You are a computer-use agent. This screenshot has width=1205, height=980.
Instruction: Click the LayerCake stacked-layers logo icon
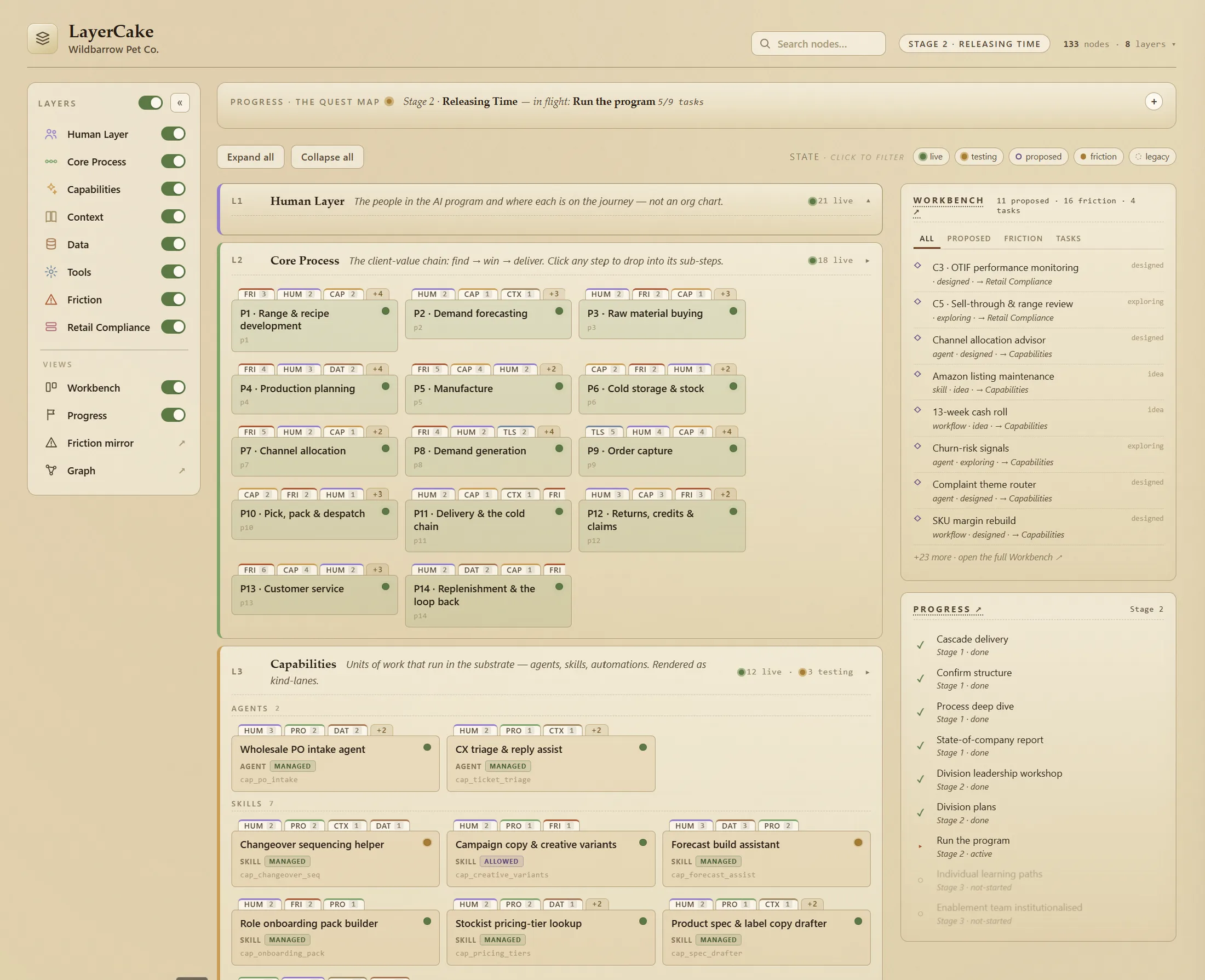pyautogui.click(x=42, y=38)
